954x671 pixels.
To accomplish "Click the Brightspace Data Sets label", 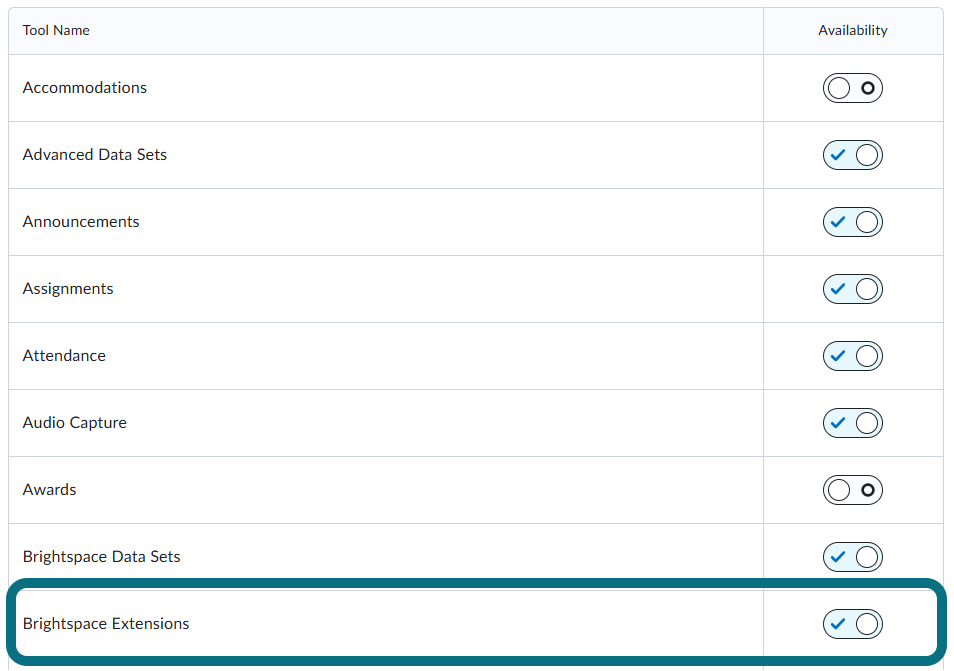I will coord(101,557).
